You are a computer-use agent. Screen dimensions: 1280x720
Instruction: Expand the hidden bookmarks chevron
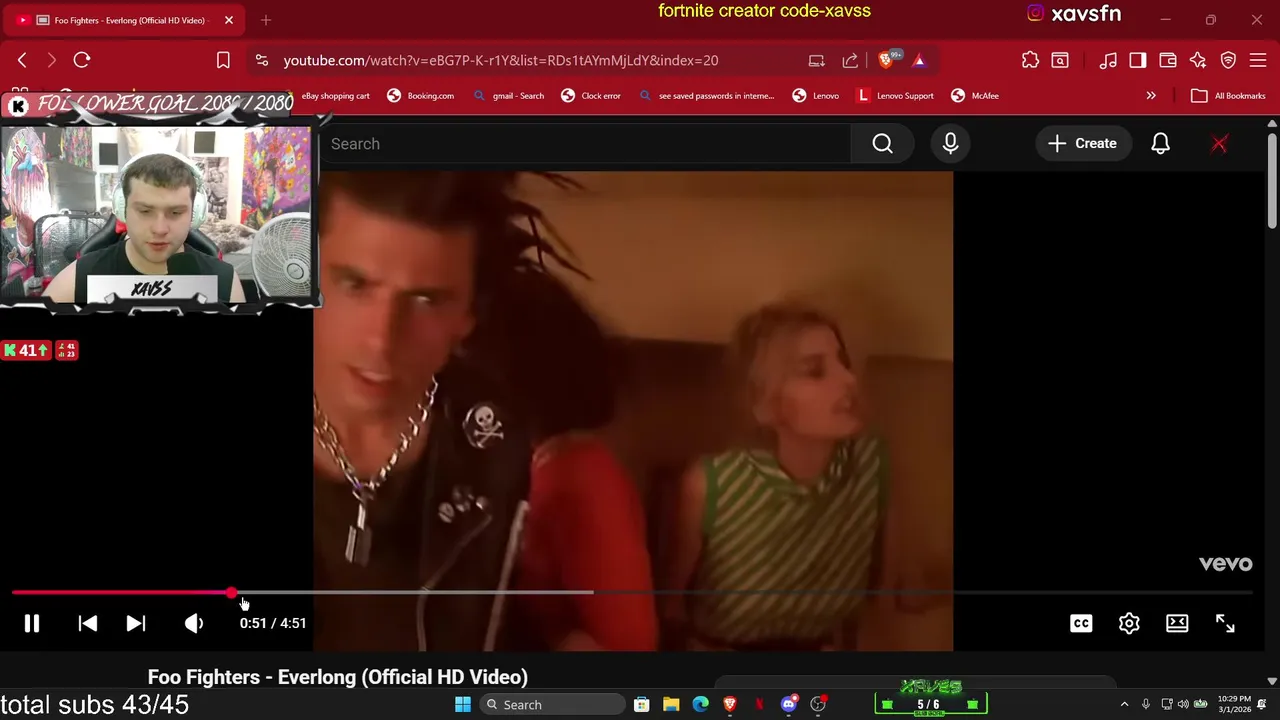1151,96
